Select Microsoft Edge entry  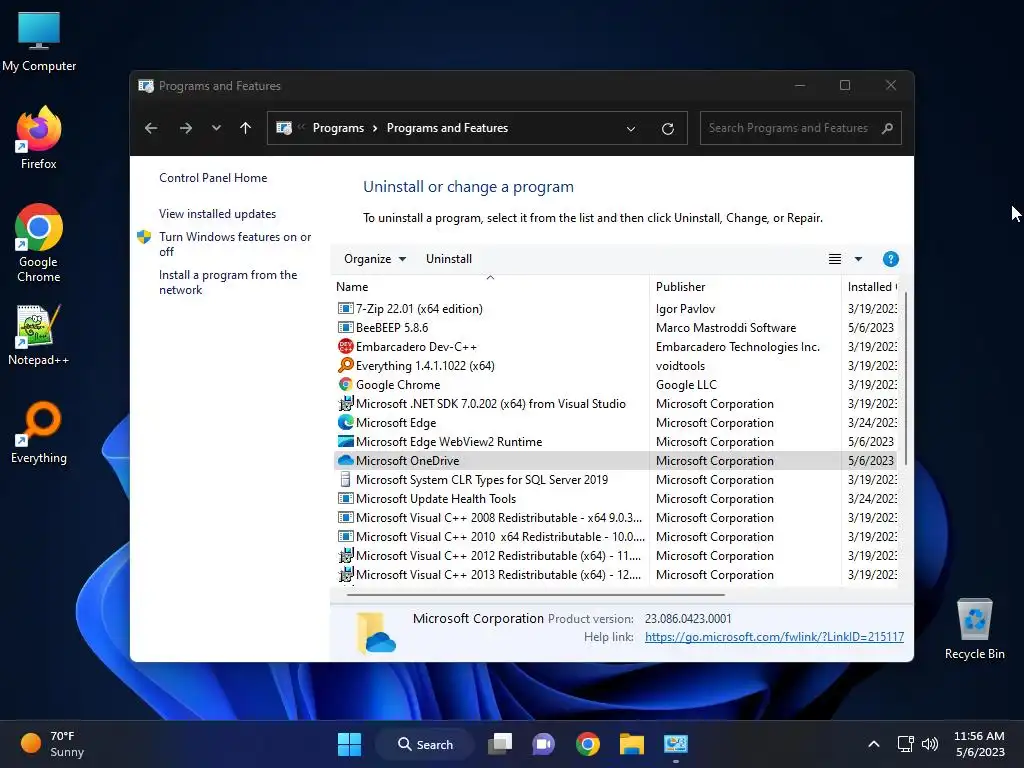coord(396,423)
